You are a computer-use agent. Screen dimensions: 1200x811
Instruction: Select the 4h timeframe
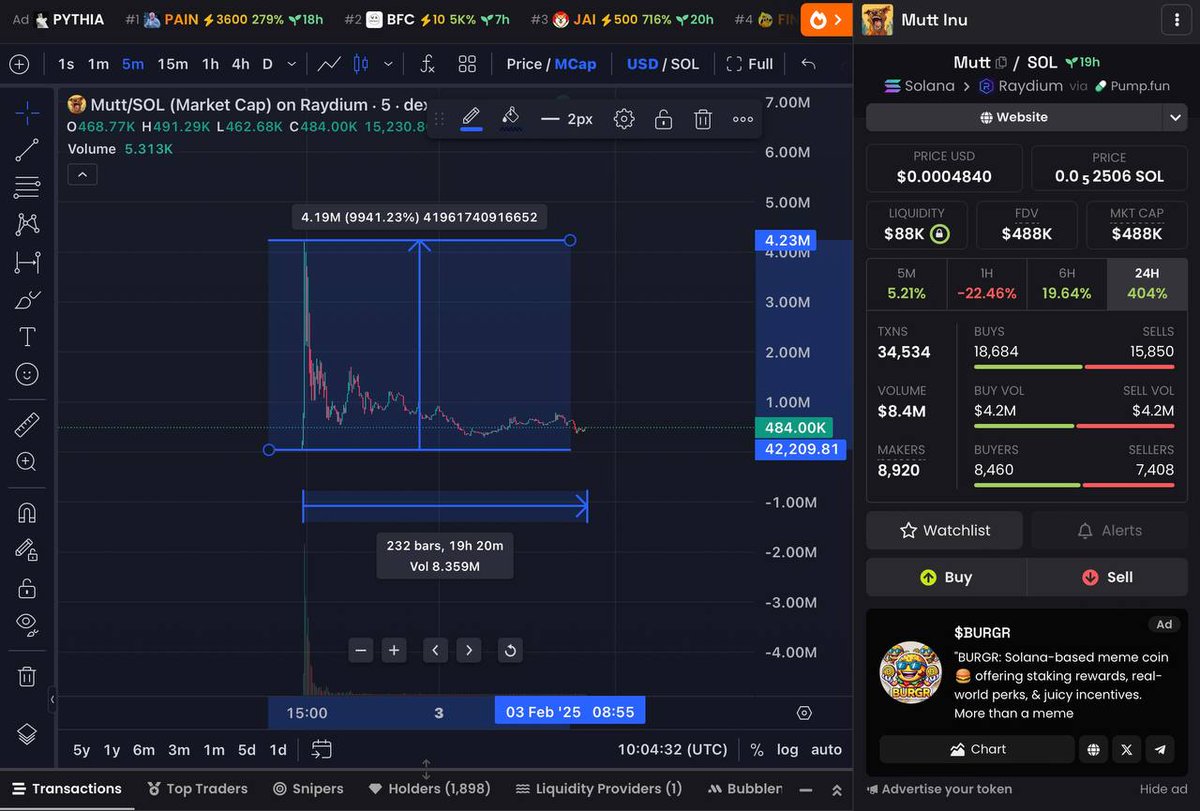241,64
